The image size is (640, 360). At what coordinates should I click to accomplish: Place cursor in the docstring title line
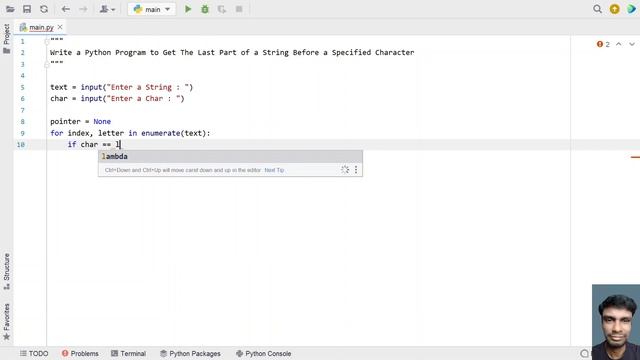click(232, 53)
